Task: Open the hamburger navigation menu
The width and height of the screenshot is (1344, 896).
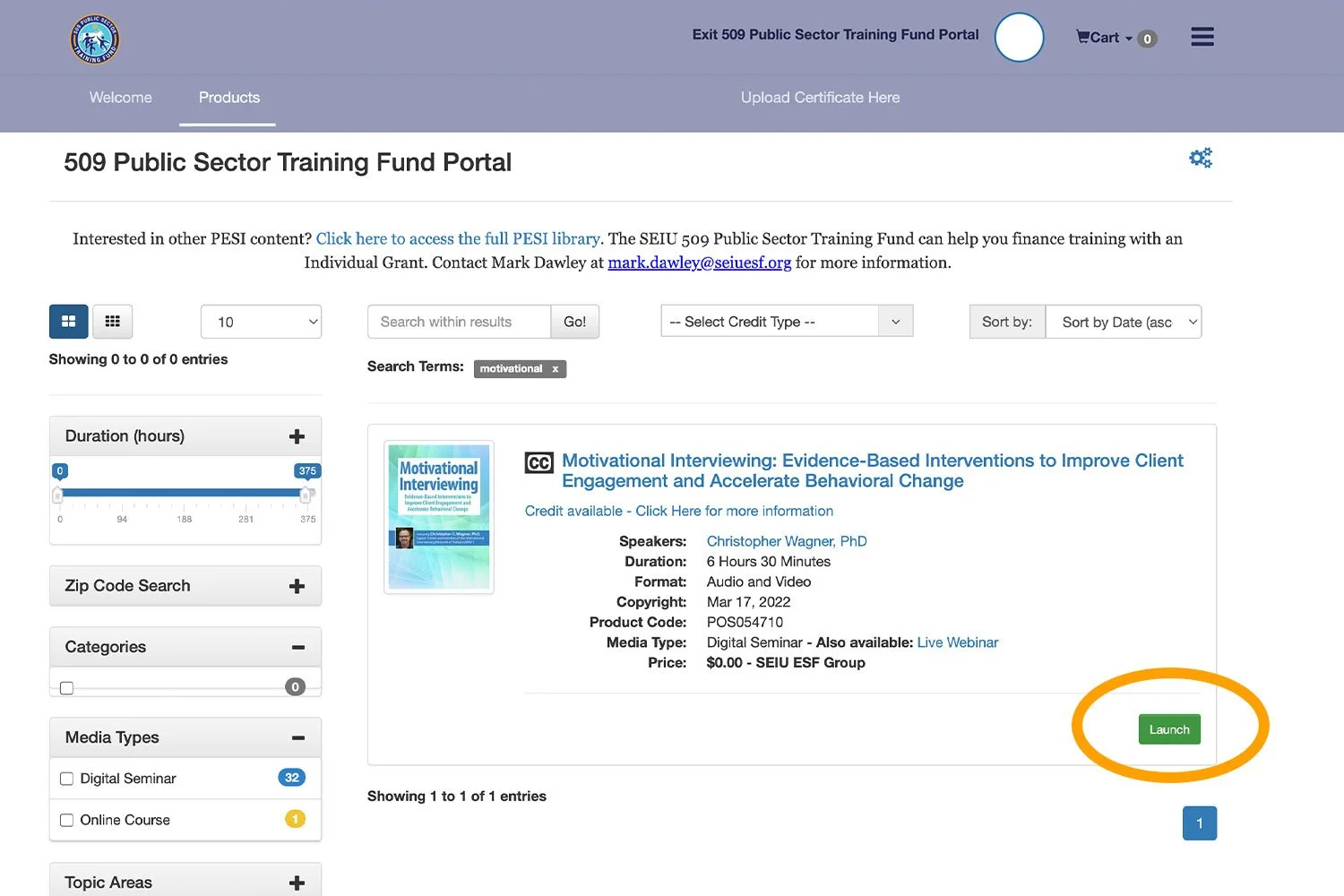Action: coord(1202,36)
